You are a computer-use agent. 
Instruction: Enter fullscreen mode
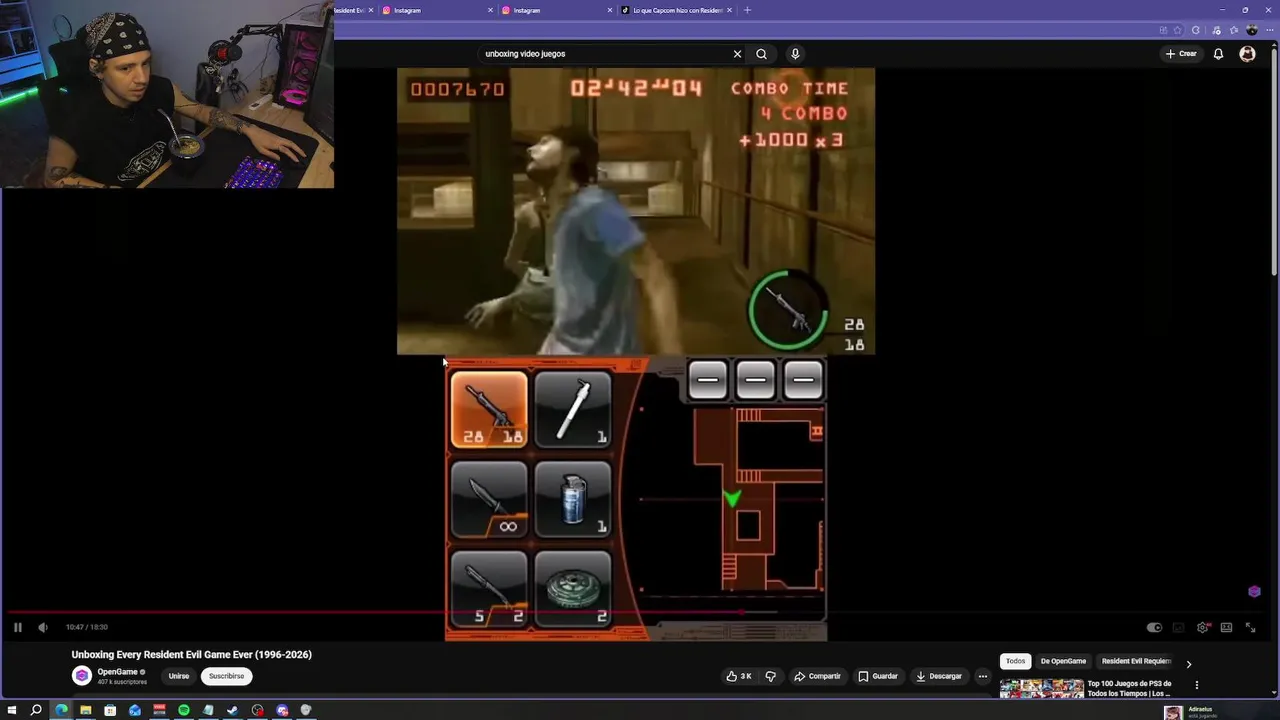point(1250,628)
